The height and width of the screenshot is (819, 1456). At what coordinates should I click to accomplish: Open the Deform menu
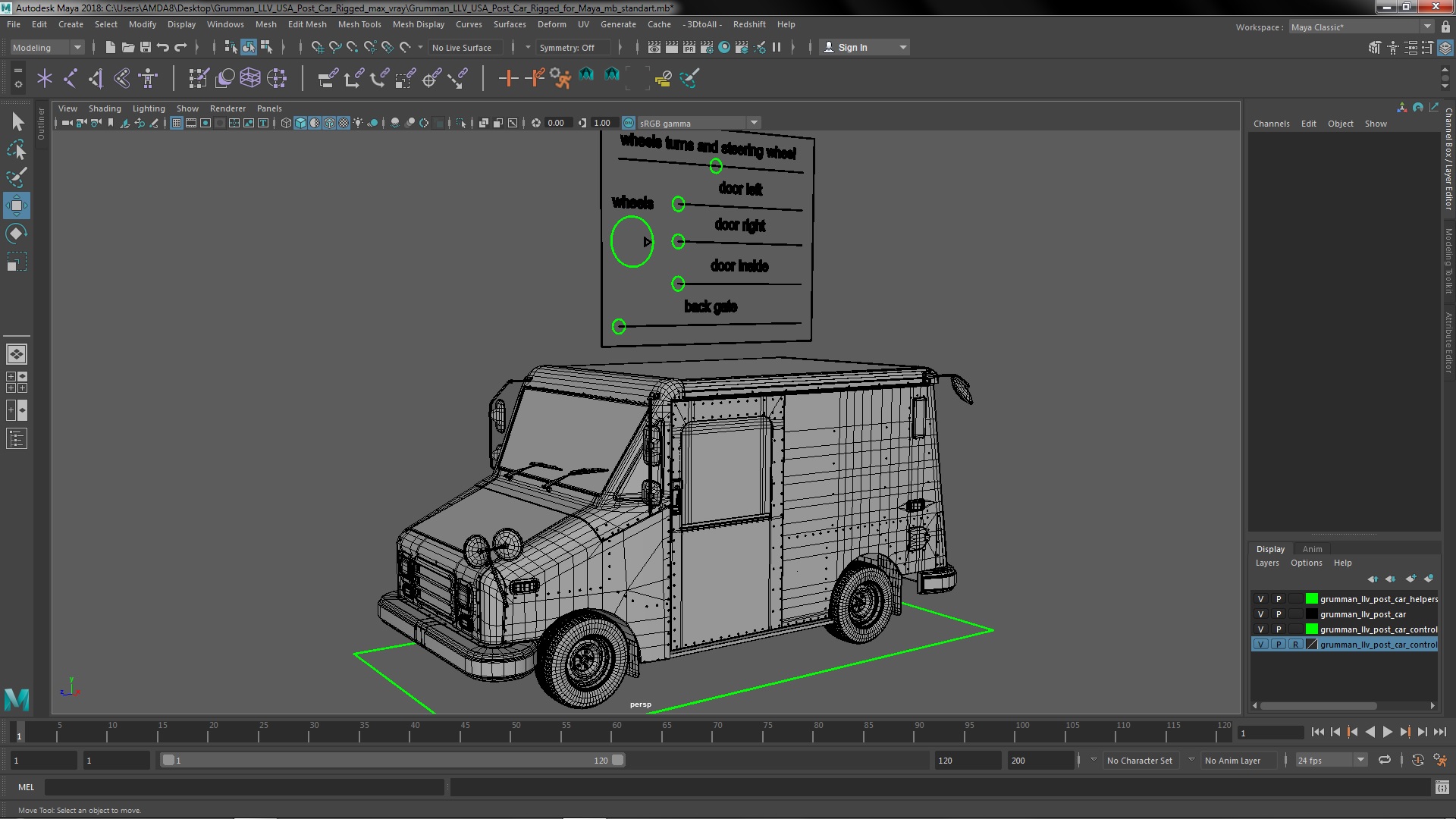click(551, 24)
